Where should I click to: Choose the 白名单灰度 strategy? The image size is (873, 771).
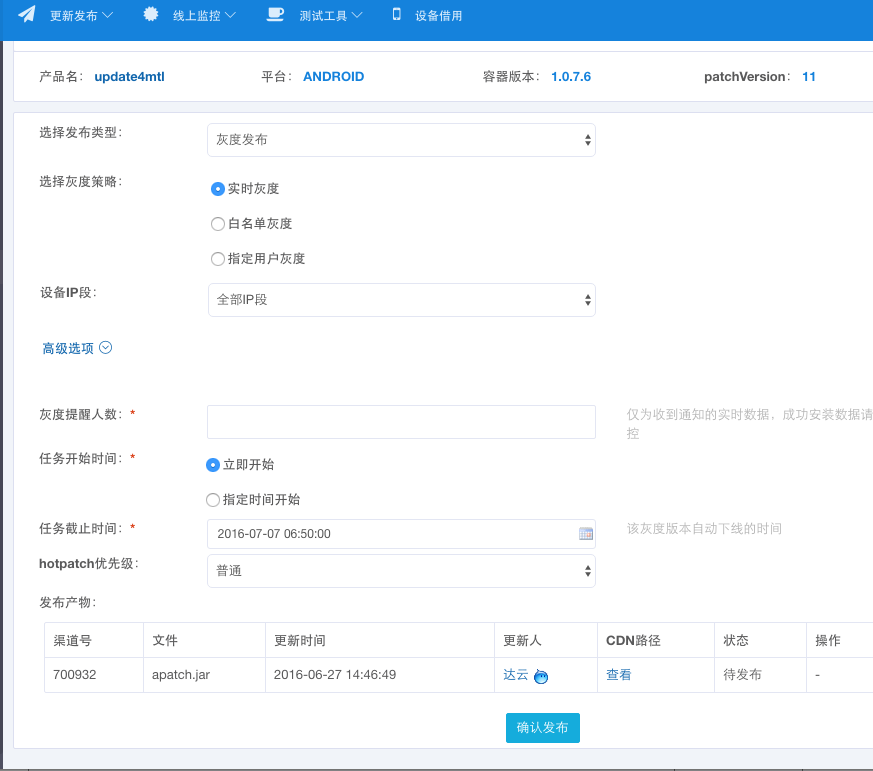point(218,224)
